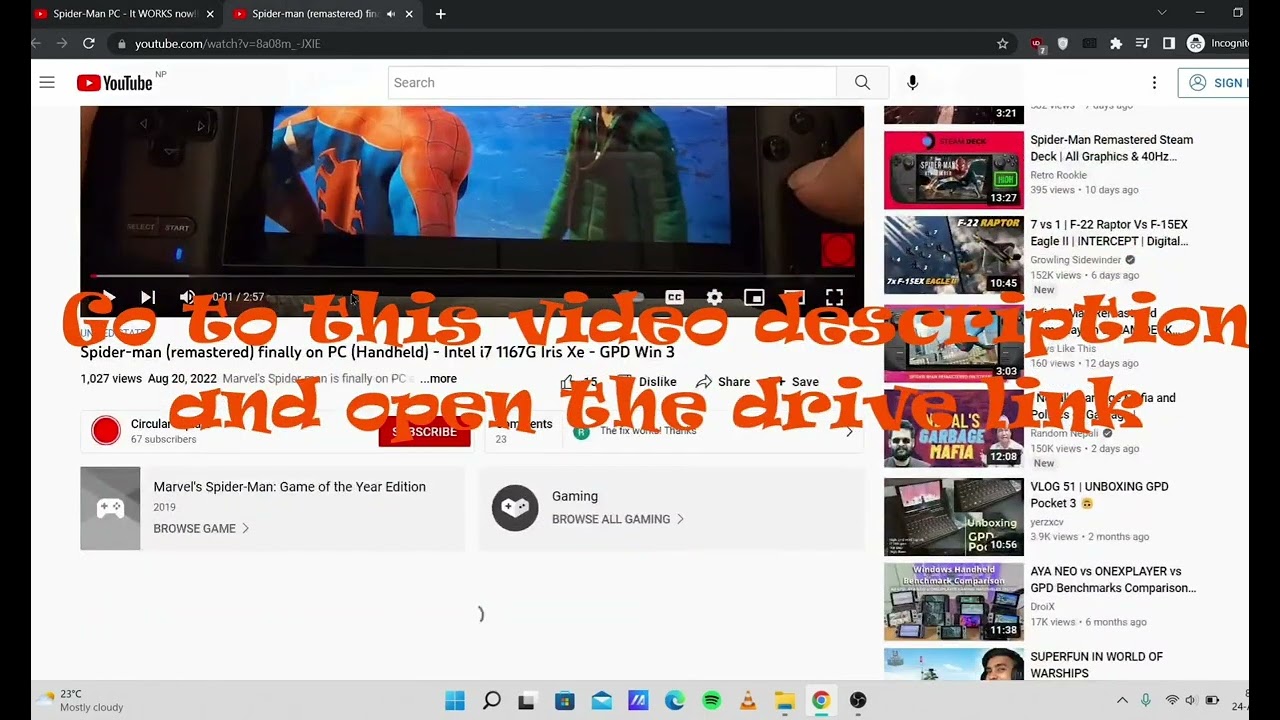The width and height of the screenshot is (1280, 720).
Task: Open AYA NEO vs ONEPLAYER benchmarks video title
Action: 1113,580
